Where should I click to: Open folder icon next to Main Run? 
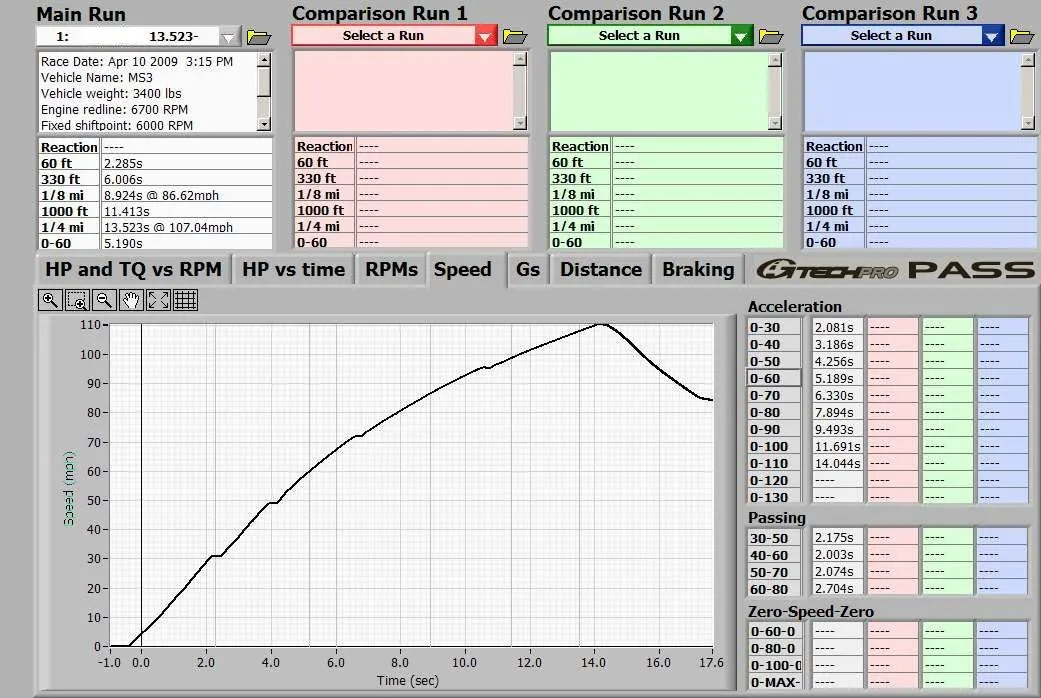pyautogui.click(x=259, y=37)
